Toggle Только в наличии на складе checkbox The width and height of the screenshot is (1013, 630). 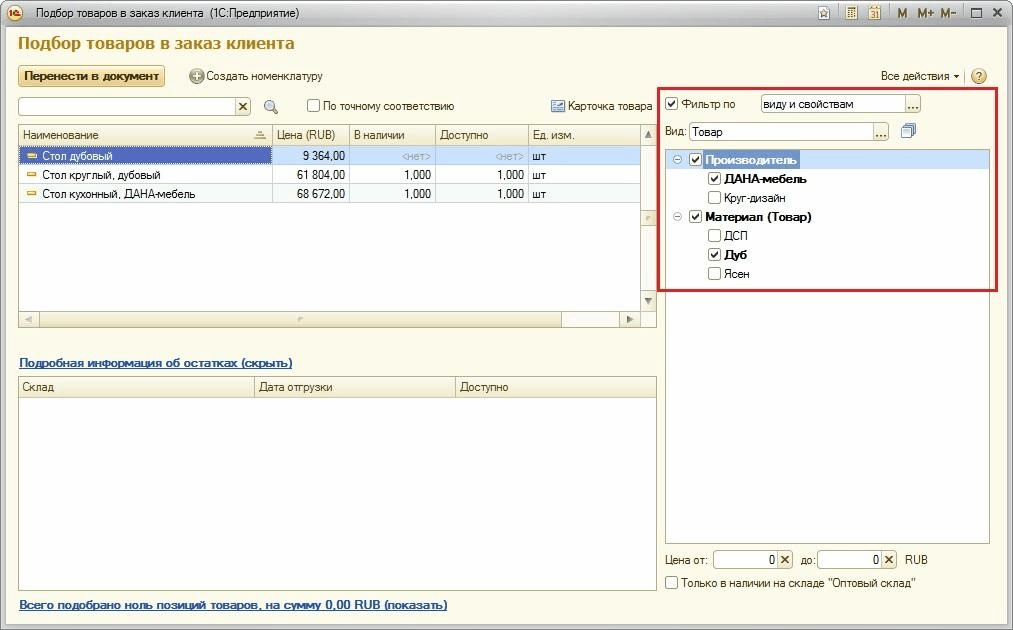[x=673, y=583]
